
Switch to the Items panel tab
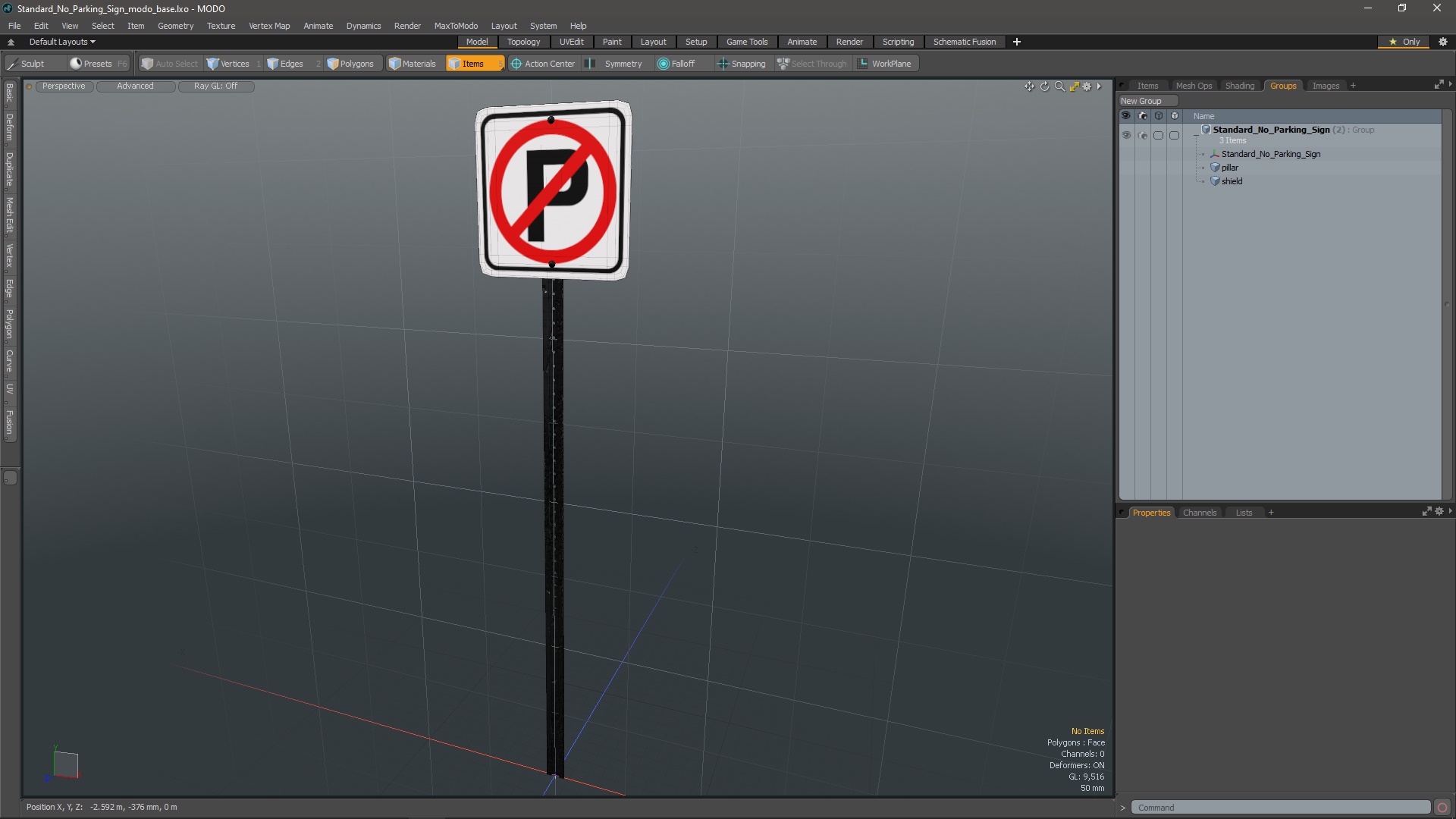coord(1147,86)
